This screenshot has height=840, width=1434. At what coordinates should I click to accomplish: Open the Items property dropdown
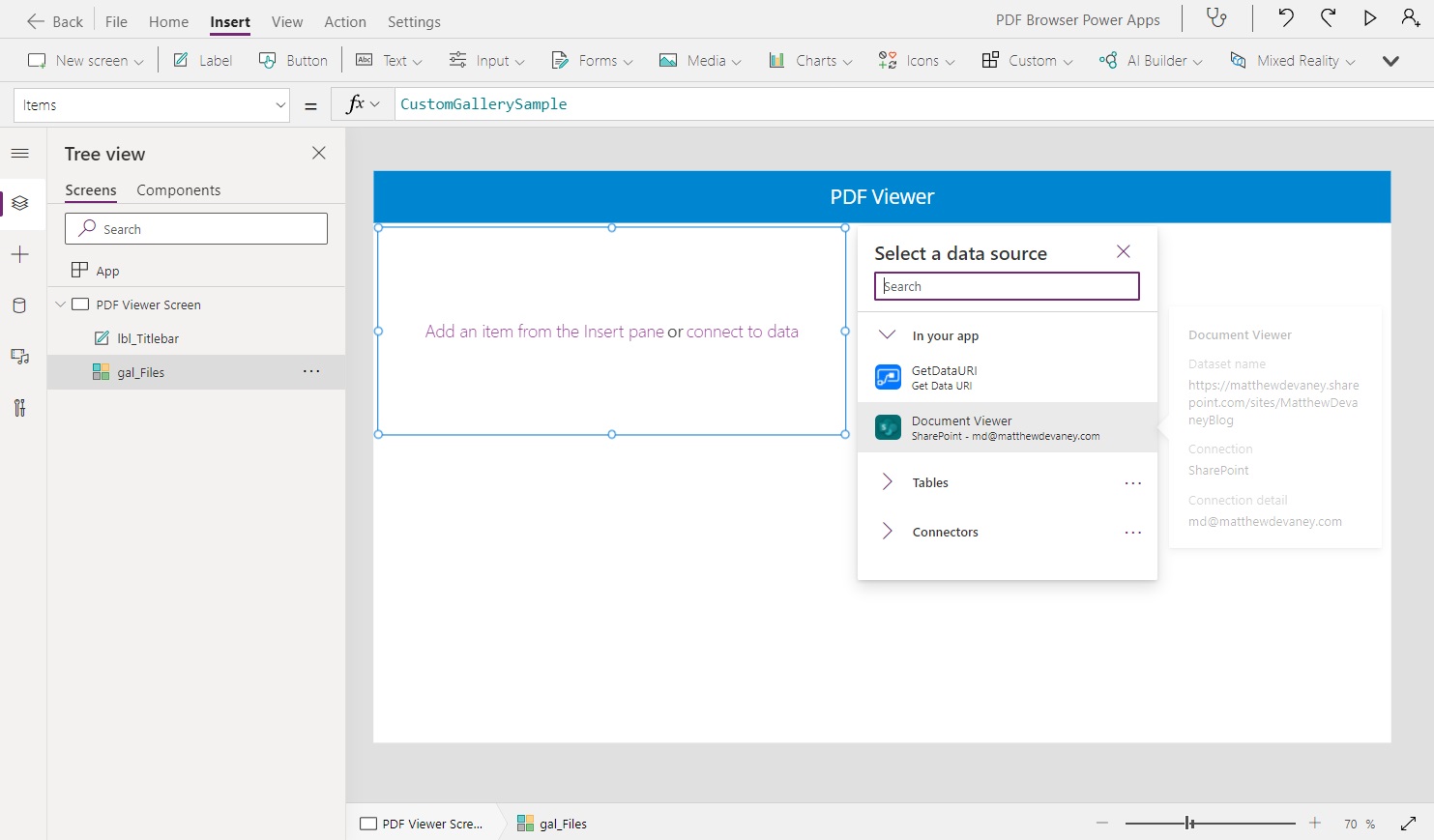click(x=152, y=105)
